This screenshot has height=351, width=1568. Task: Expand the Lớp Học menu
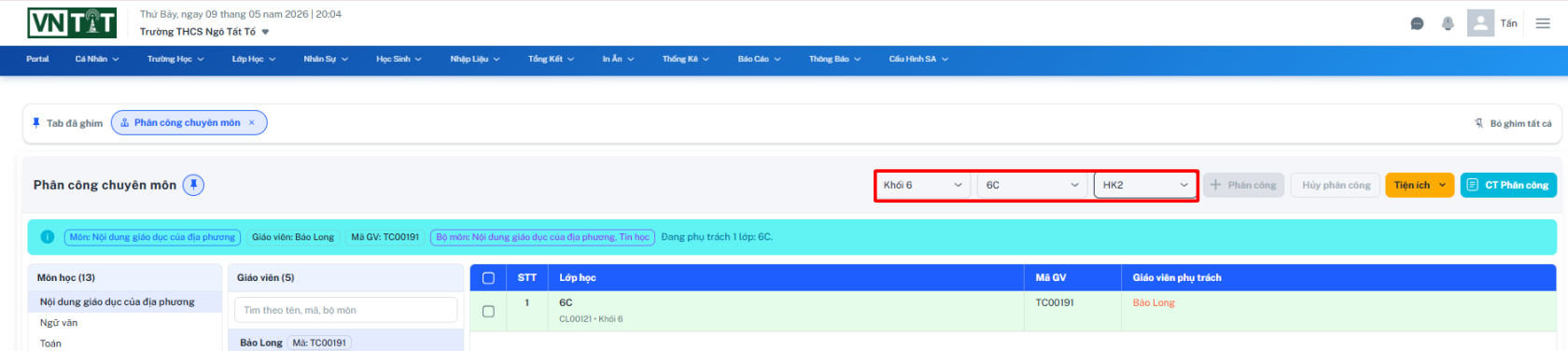(254, 59)
